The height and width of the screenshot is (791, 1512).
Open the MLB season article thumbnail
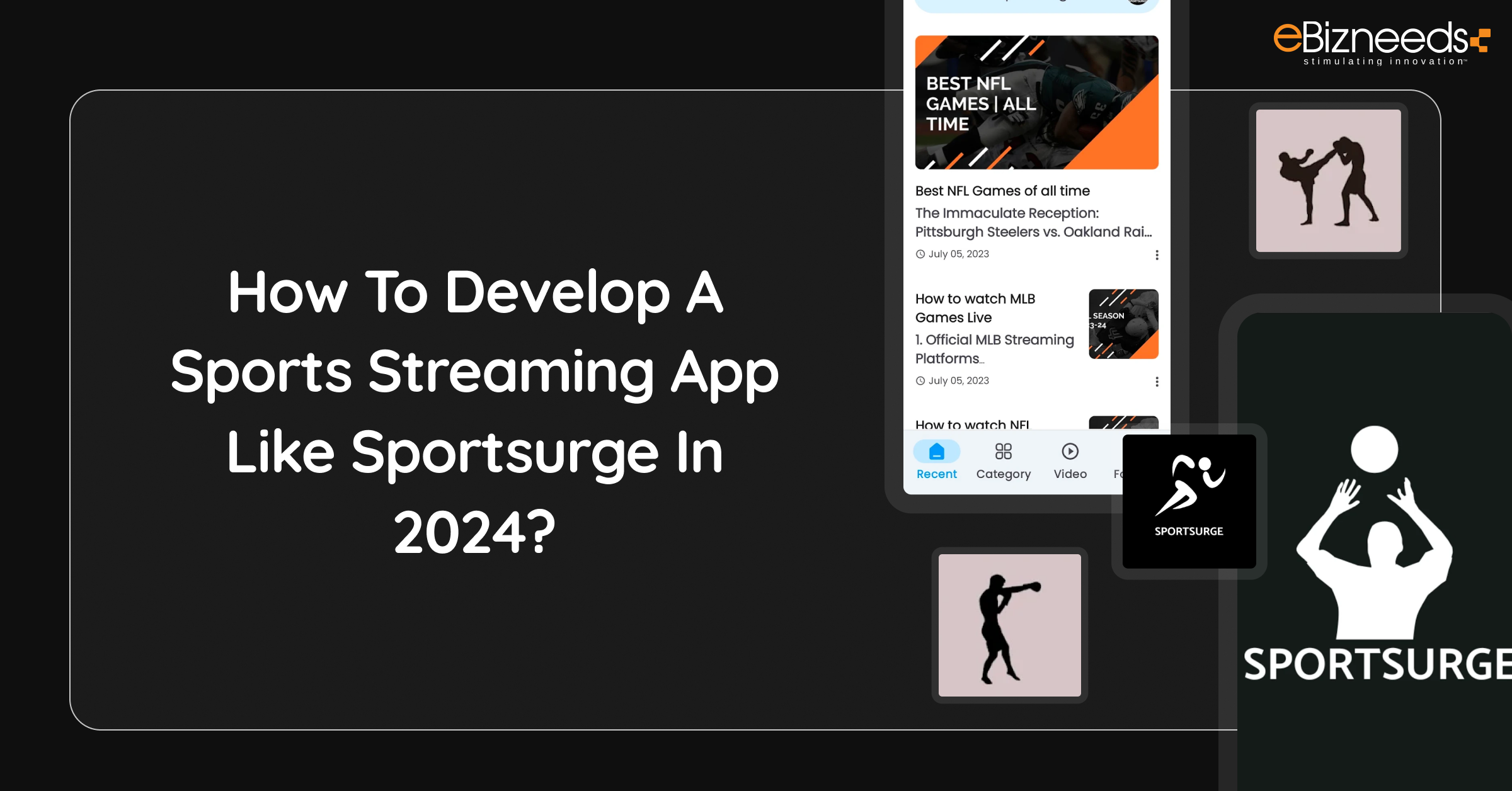1123,324
